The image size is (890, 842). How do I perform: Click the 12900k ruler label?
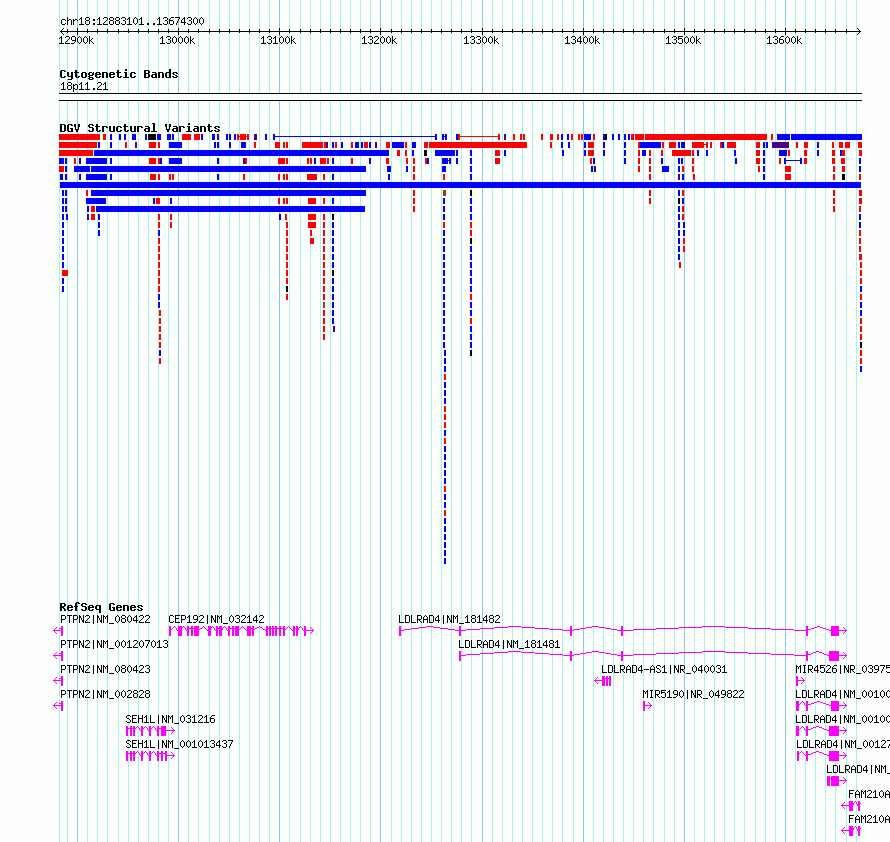pos(77,40)
